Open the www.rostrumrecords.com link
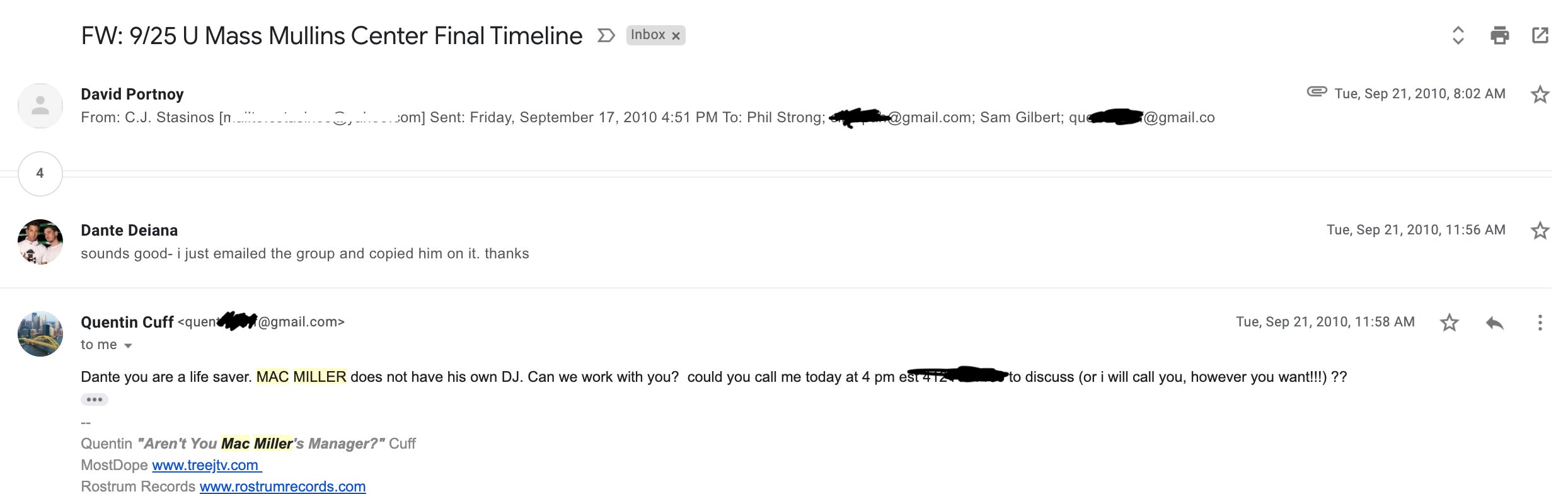This screenshot has height=494, width=1568. [x=282, y=486]
